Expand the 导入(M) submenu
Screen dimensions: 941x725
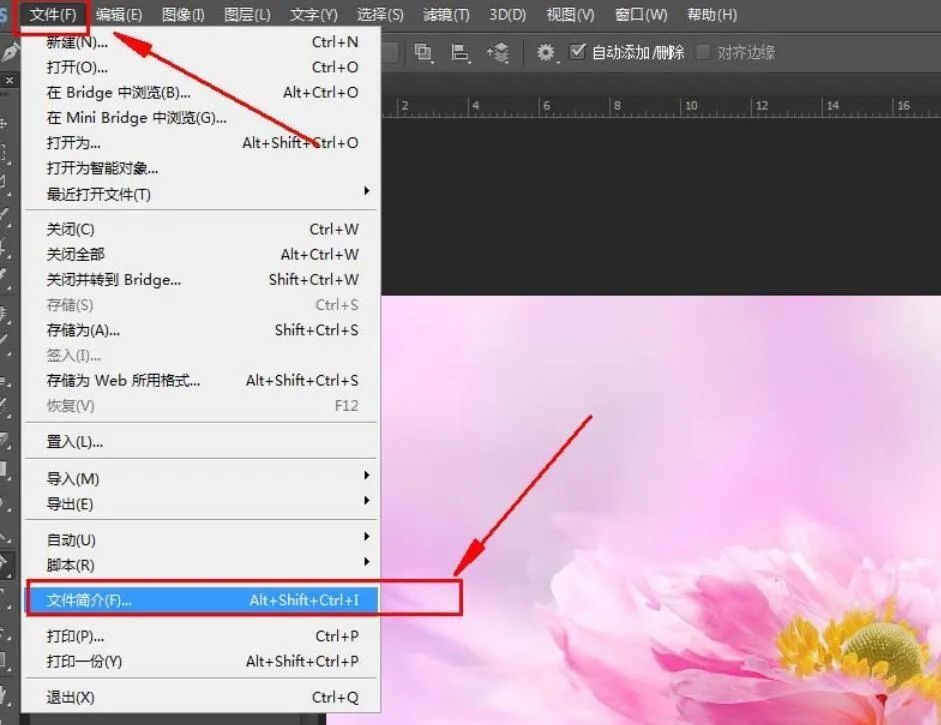coord(200,478)
